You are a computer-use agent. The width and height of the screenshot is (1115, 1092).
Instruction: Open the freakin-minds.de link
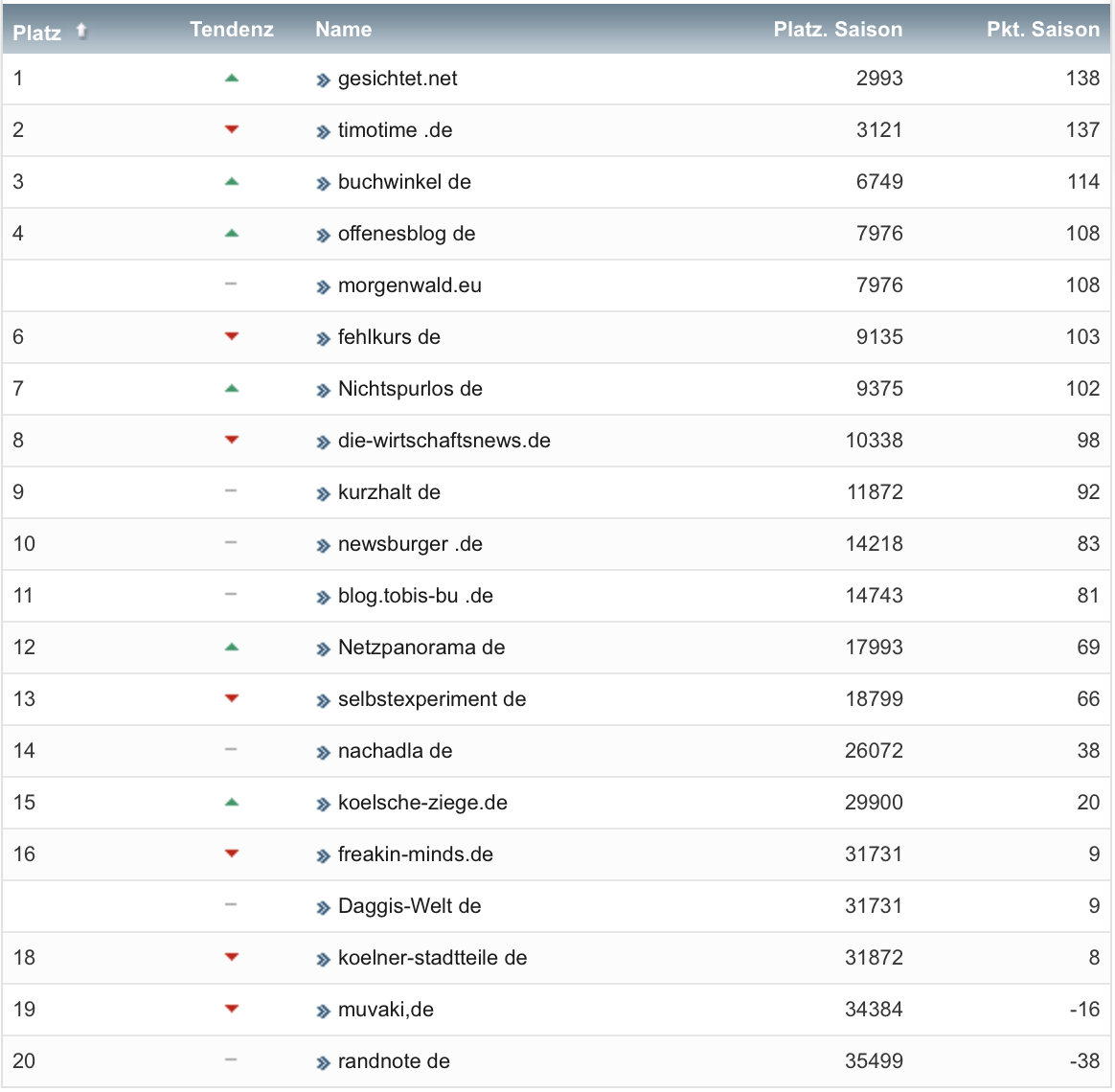(416, 854)
